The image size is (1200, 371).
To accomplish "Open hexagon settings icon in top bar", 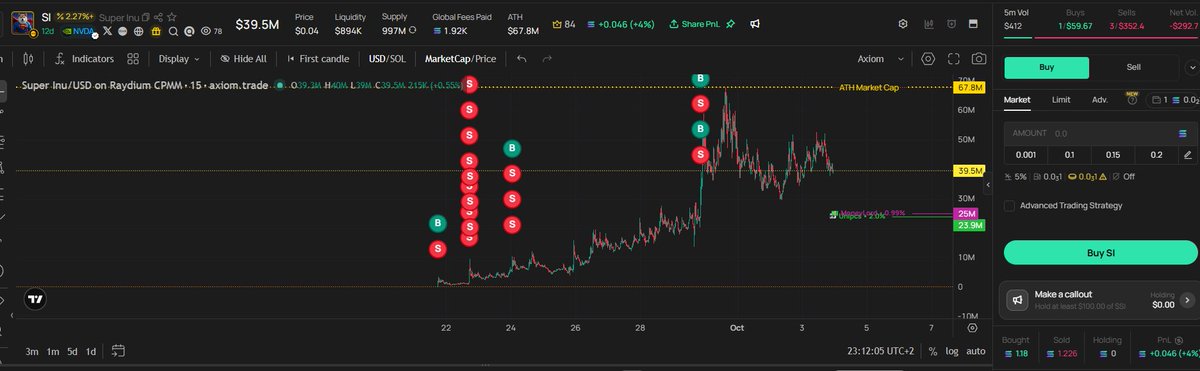I will click(x=903, y=24).
